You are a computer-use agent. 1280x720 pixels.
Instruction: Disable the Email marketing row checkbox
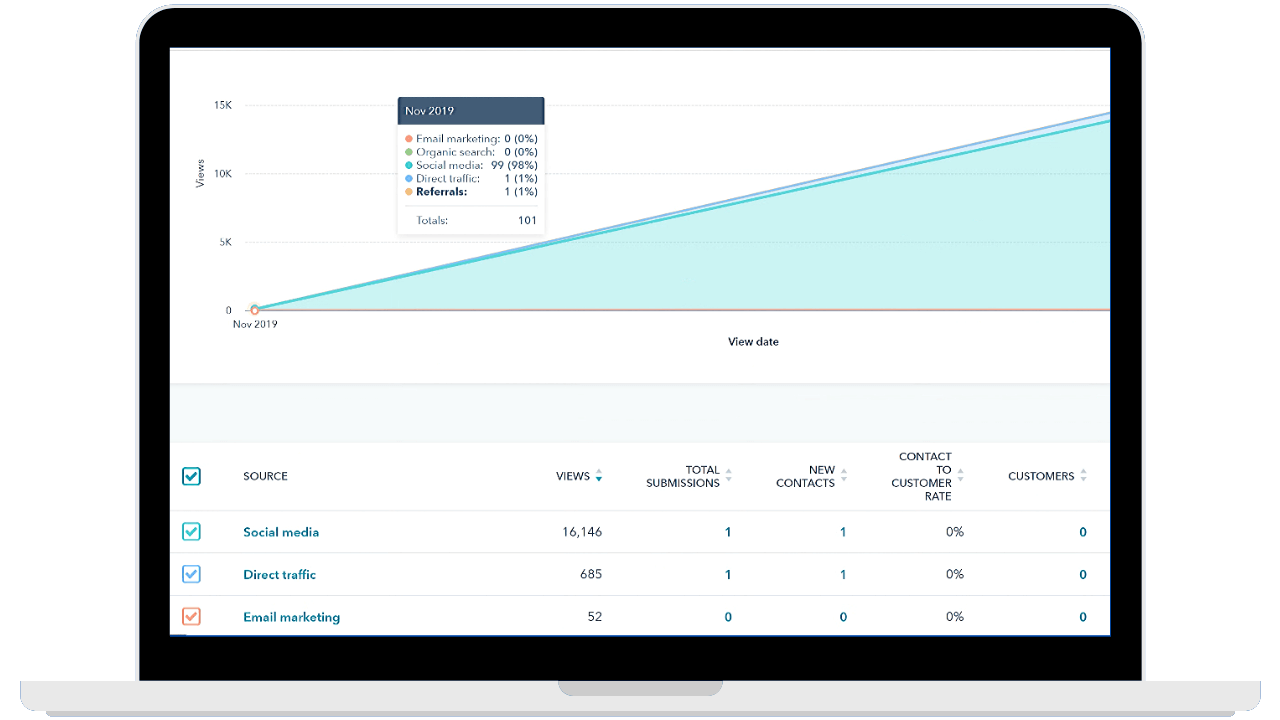(x=191, y=616)
